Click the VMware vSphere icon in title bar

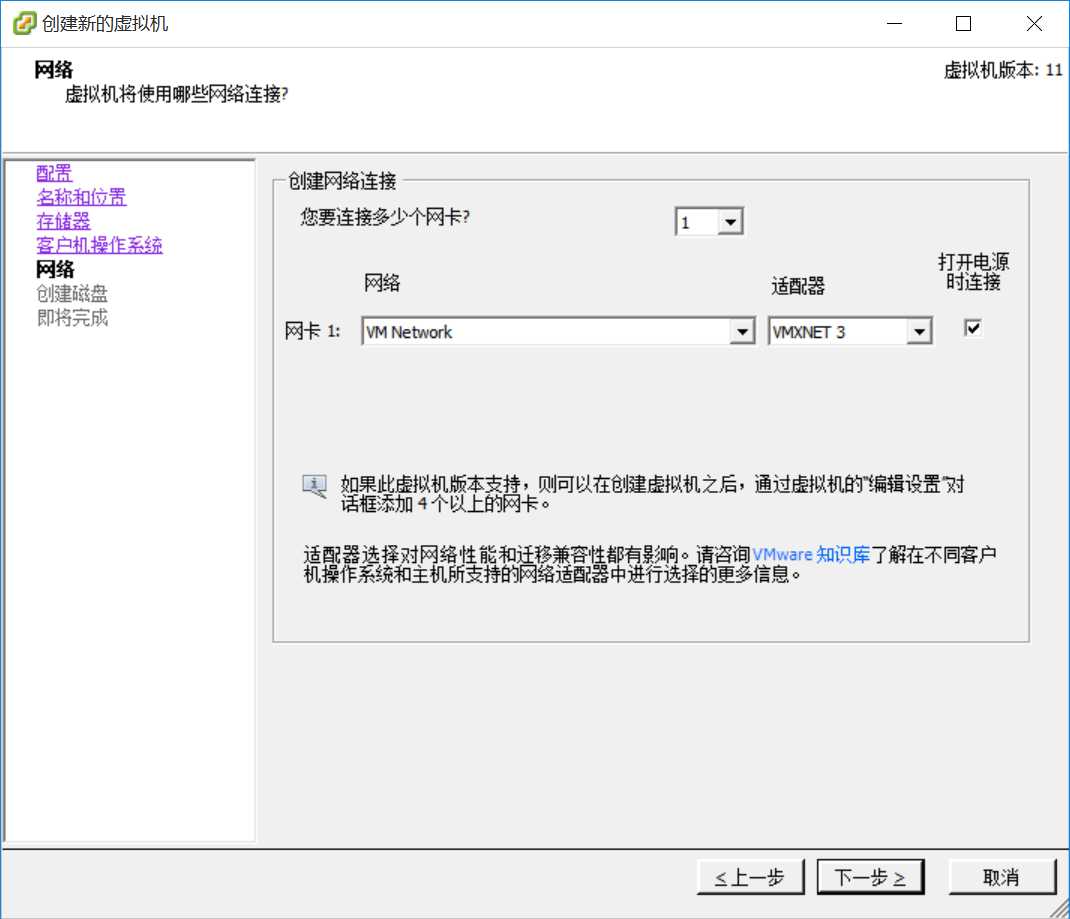coord(25,23)
